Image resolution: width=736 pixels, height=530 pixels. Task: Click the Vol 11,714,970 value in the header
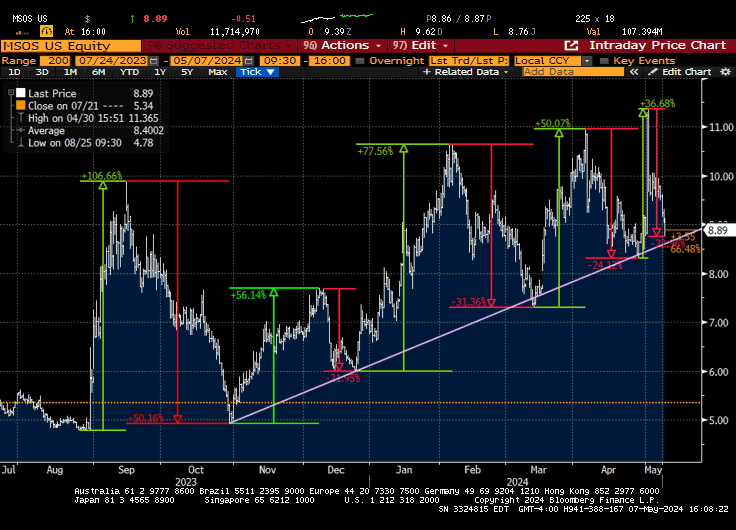tap(235, 32)
